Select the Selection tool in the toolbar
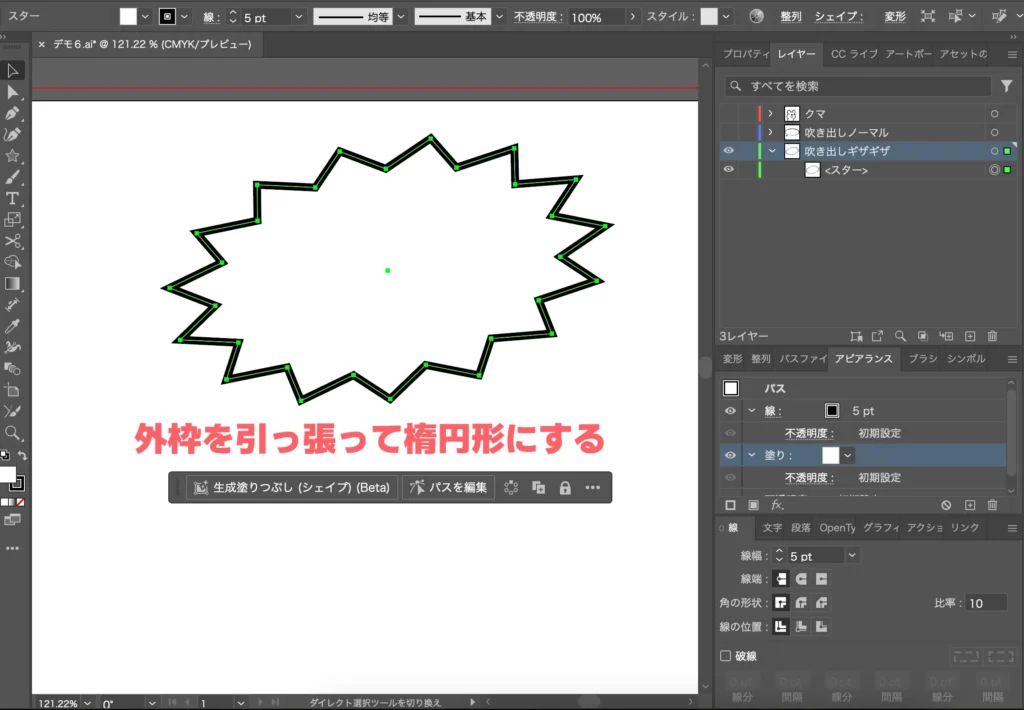 13,70
